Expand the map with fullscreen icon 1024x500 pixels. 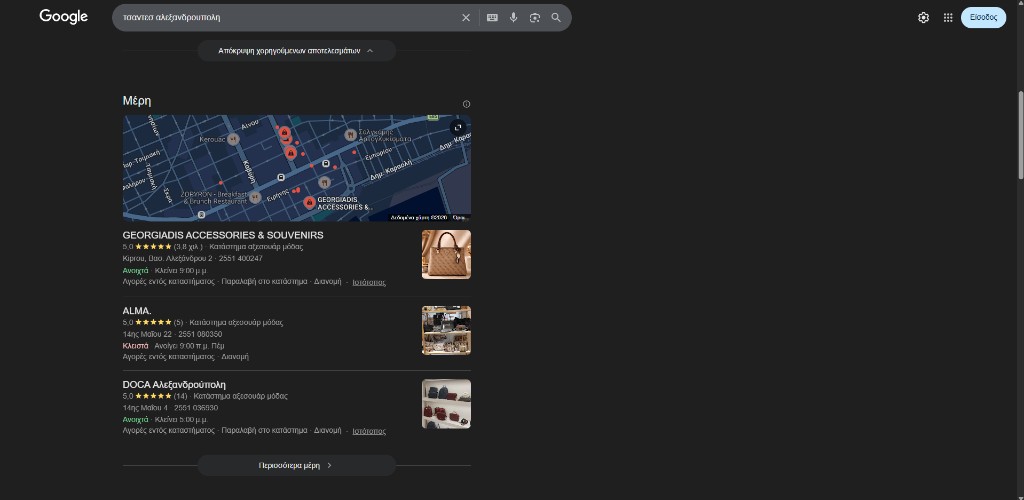(x=458, y=127)
